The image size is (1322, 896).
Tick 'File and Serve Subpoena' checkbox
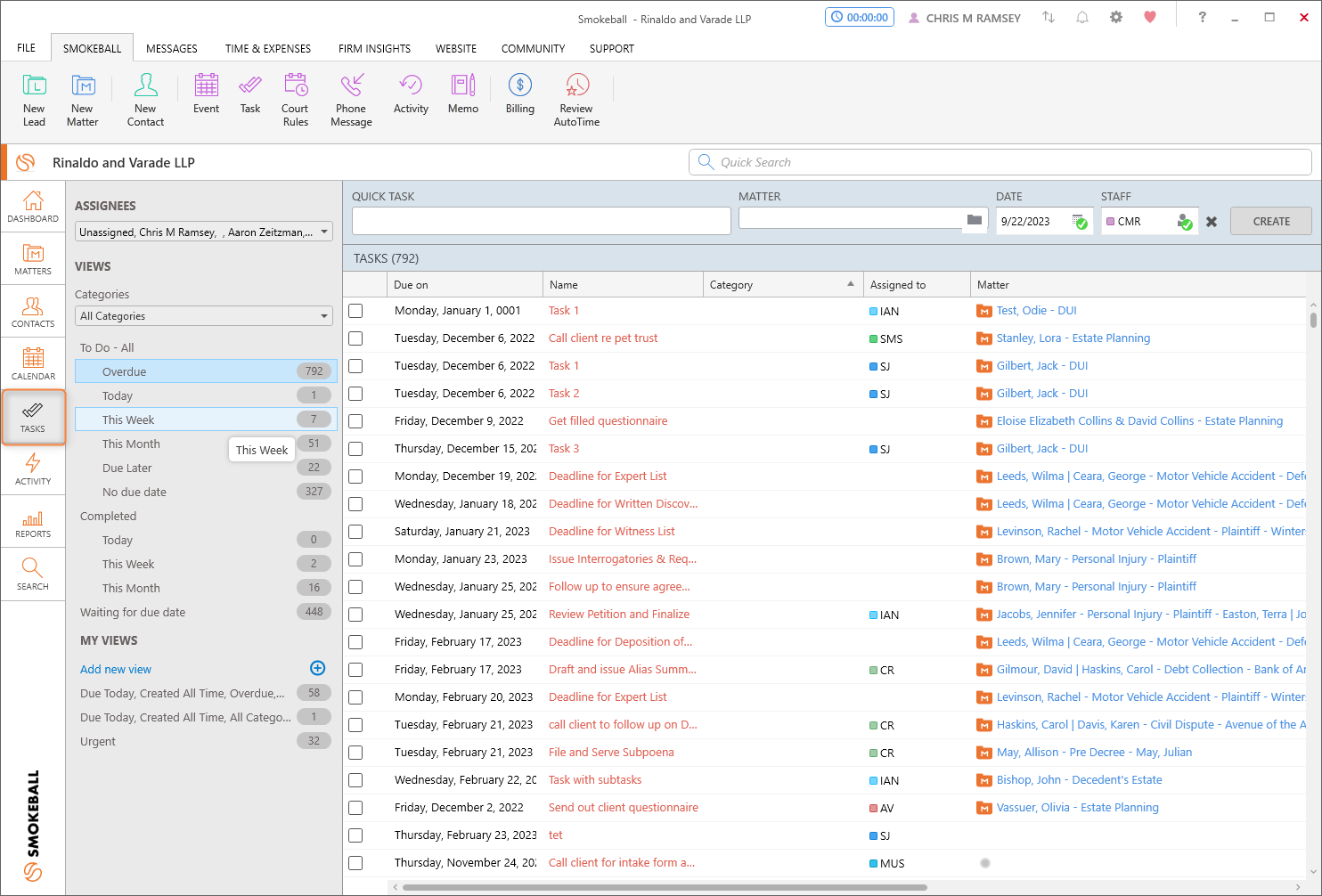click(x=355, y=753)
